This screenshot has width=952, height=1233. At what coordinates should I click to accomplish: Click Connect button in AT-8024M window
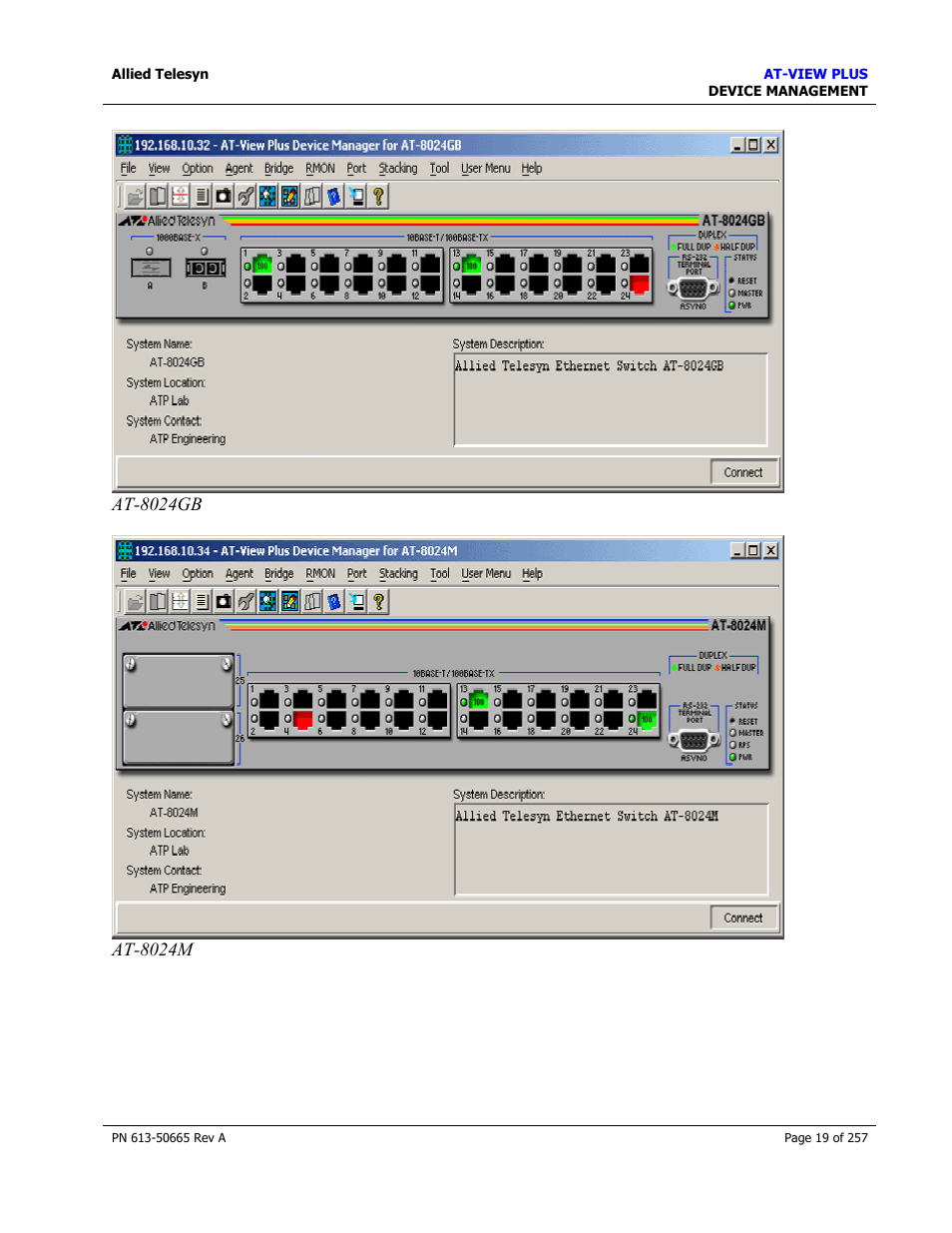(743, 918)
